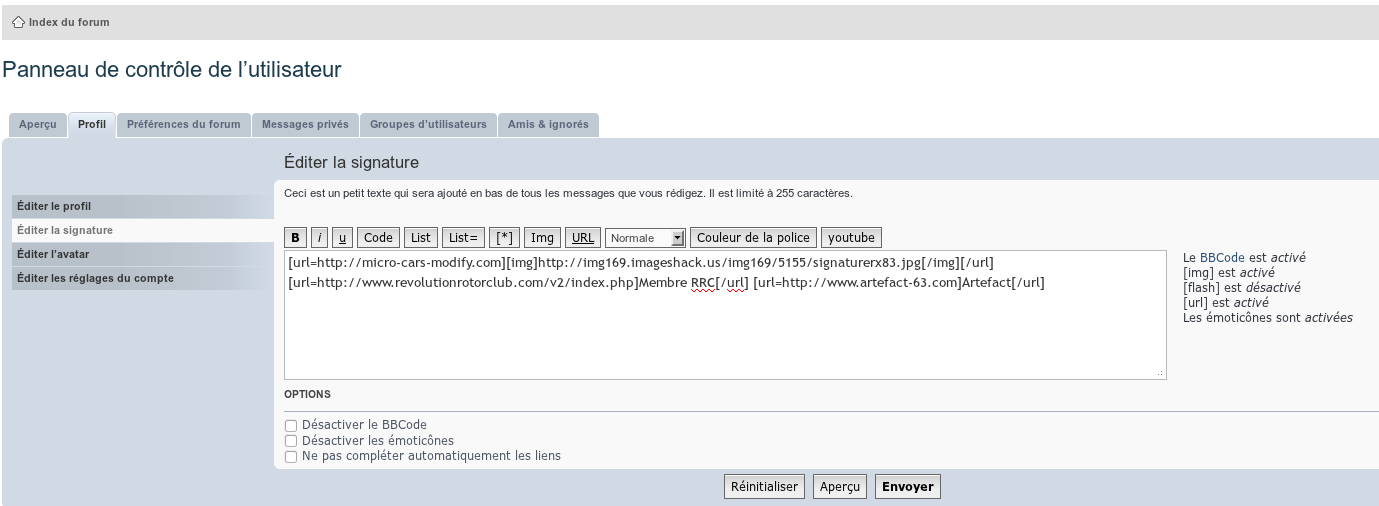
Task: Check Désactiver les émoticônes option
Action: 291,441
